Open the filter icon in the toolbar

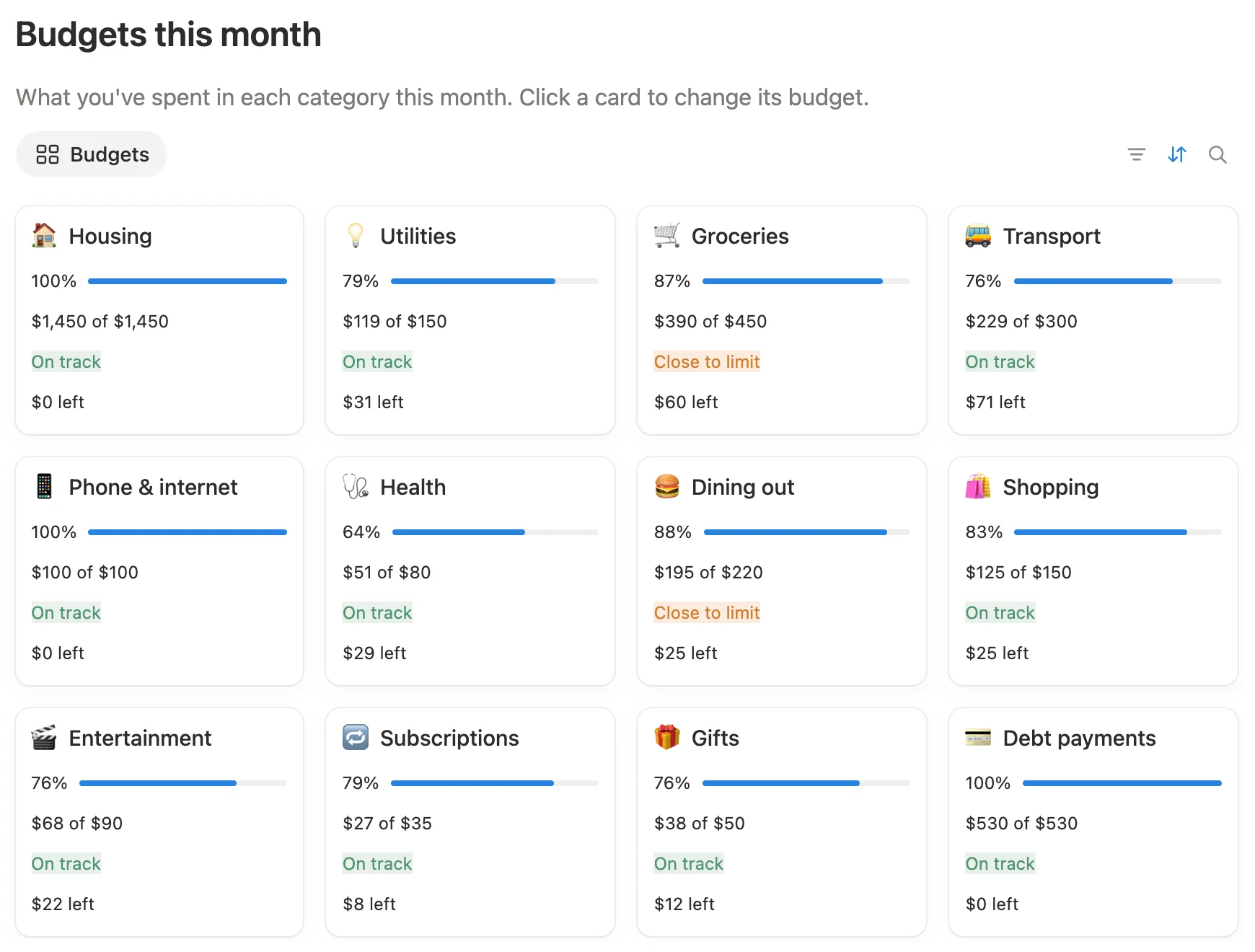click(x=1136, y=154)
